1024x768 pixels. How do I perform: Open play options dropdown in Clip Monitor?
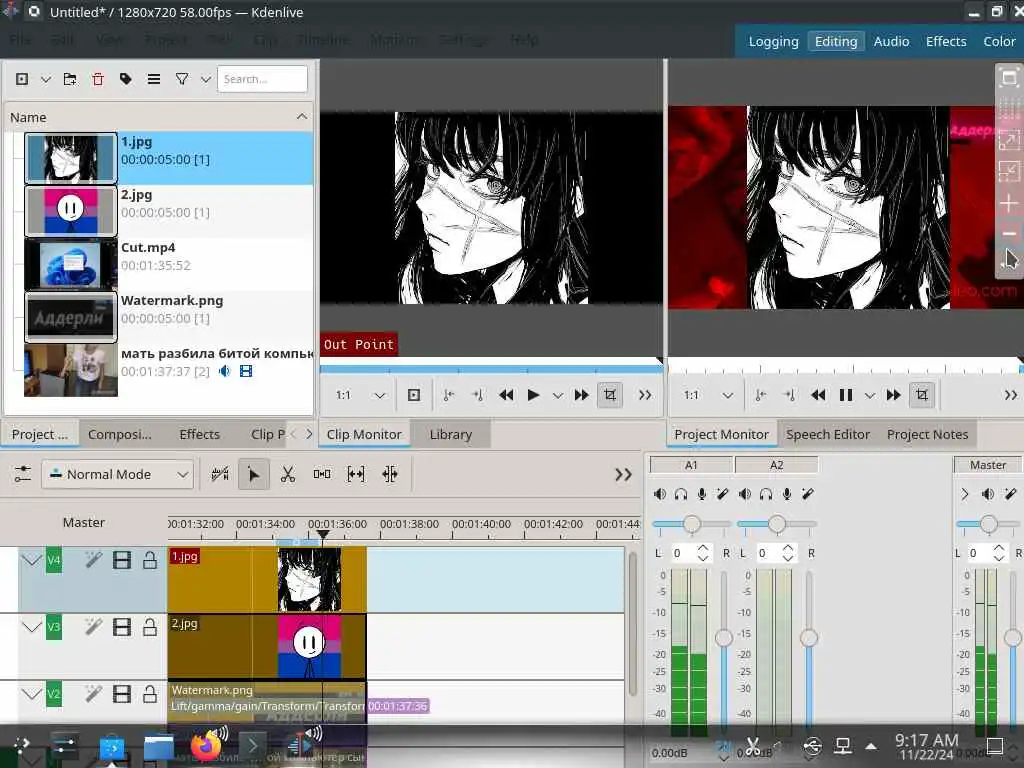click(x=557, y=396)
